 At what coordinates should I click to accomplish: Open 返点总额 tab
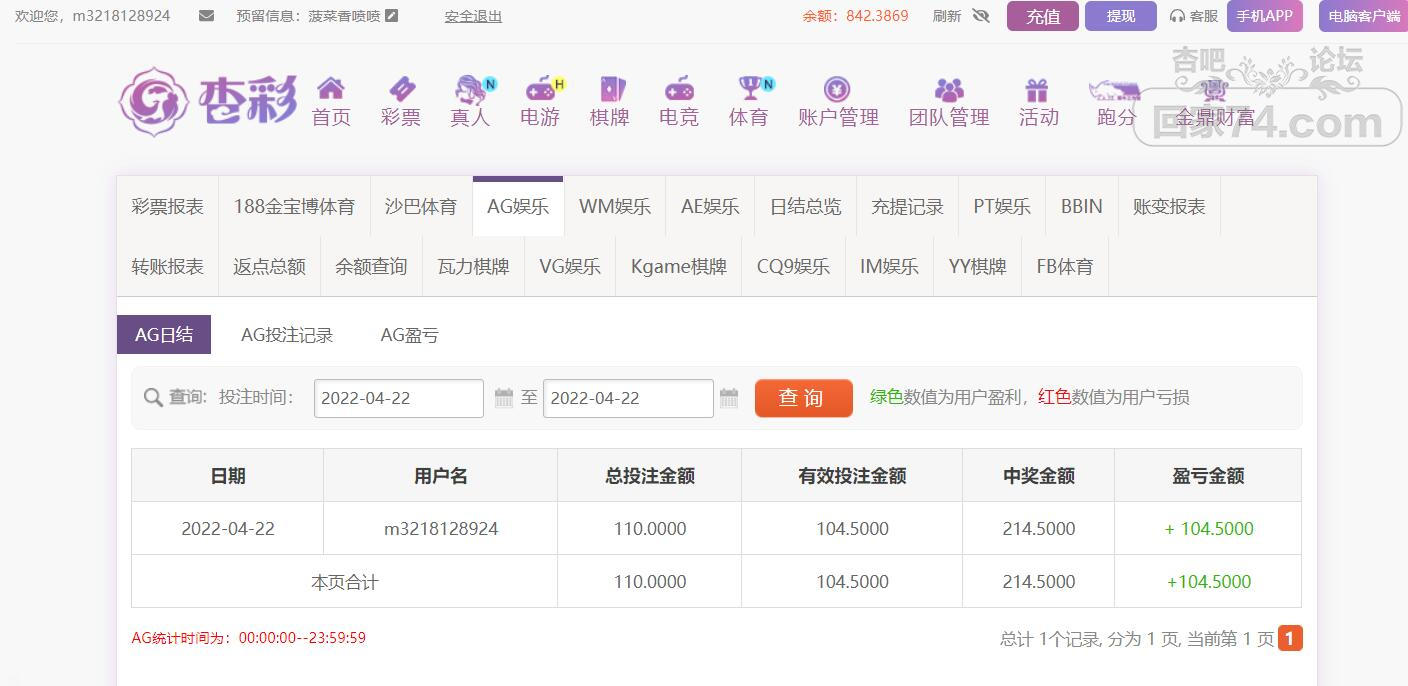click(270, 267)
